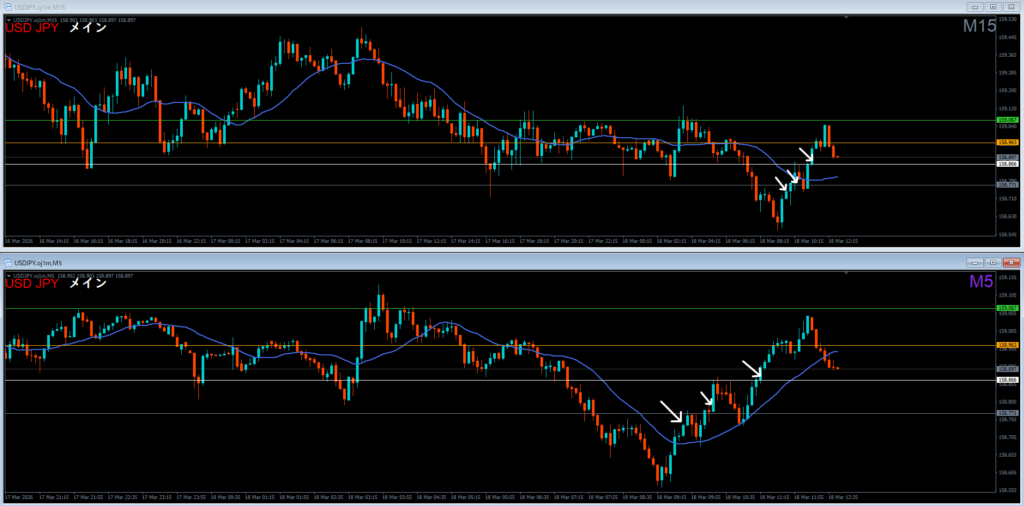Click the purple M5 timeframe label
This screenshot has height=506, width=1024.
[980, 282]
